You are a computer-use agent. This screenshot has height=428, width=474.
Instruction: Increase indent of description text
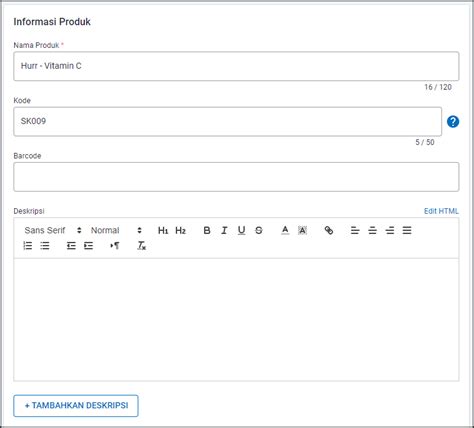click(88, 246)
